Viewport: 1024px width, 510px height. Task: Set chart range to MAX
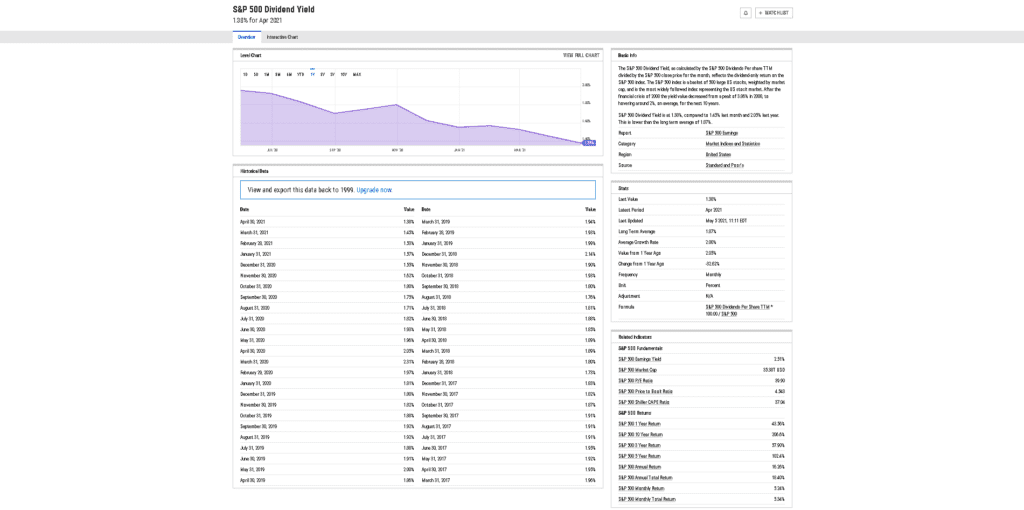357,74
